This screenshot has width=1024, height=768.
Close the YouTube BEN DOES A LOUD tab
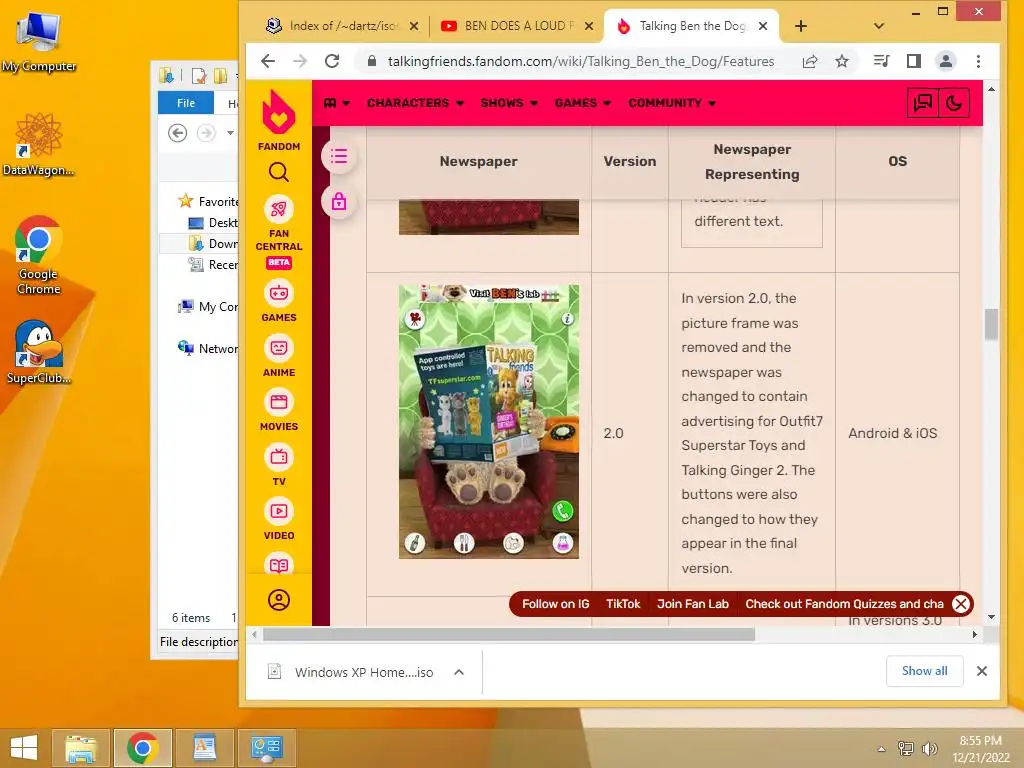[x=589, y=26]
